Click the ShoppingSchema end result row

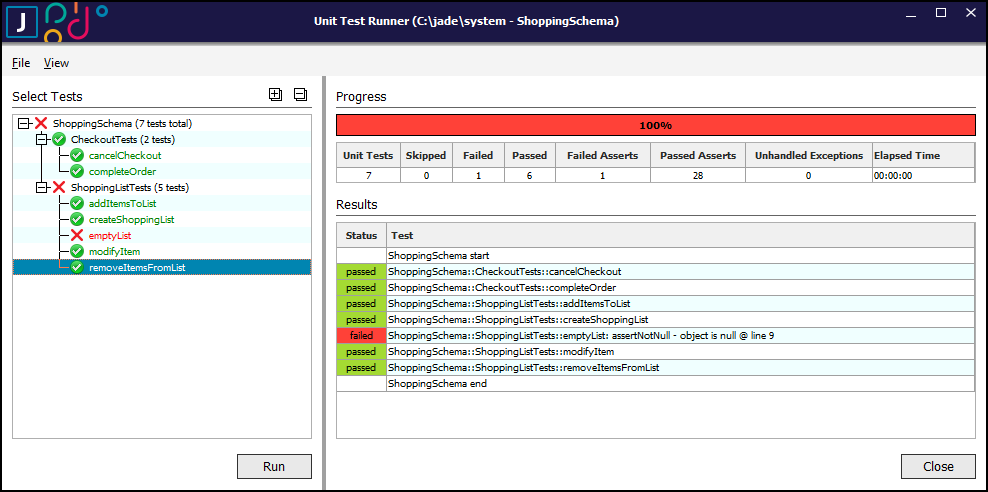[x=681, y=384]
